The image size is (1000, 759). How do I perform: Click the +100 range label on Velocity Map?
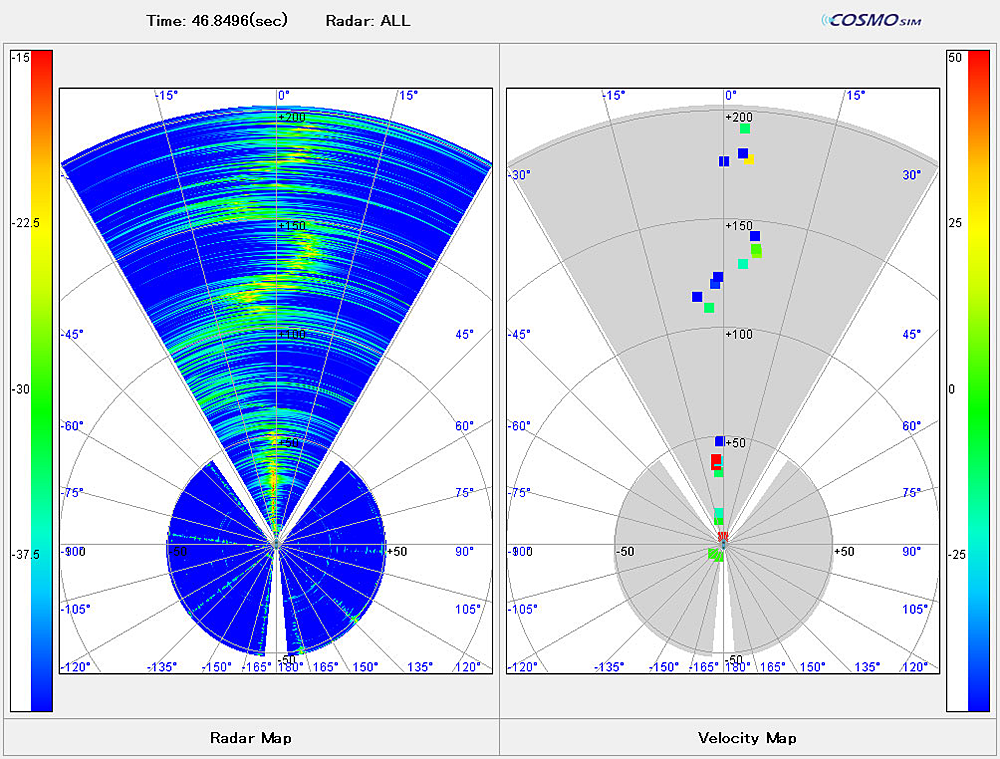739,334
